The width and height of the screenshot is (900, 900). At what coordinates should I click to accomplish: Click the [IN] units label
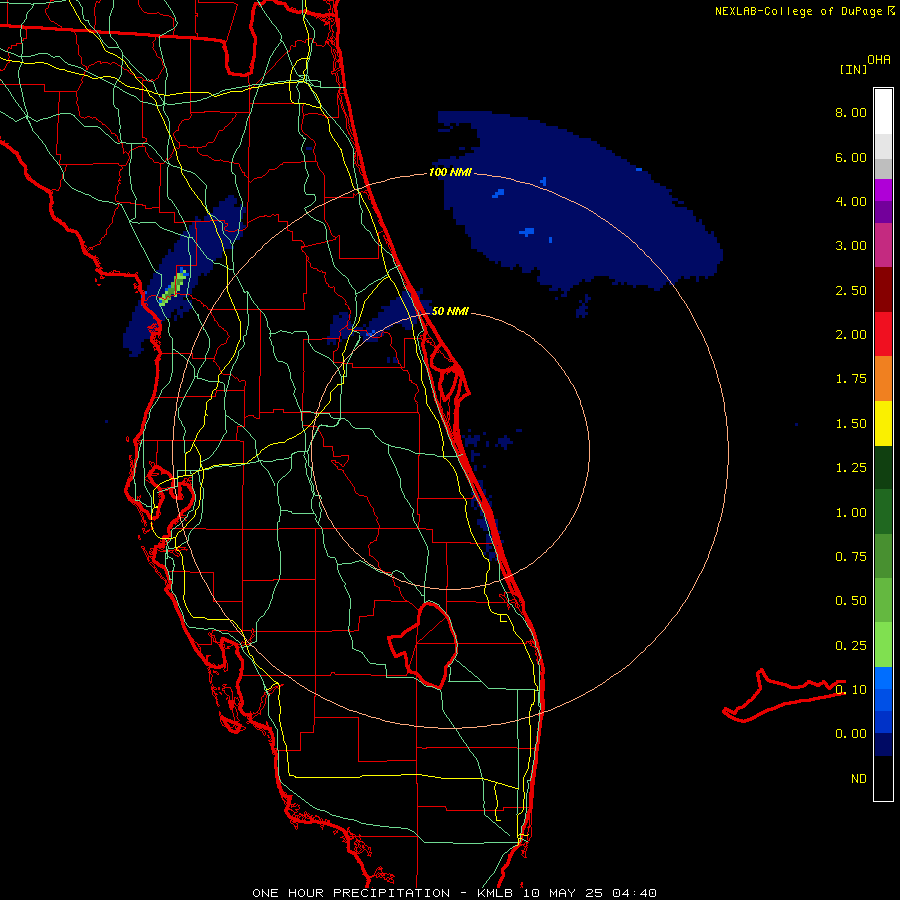pyautogui.click(x=853, y=69)
